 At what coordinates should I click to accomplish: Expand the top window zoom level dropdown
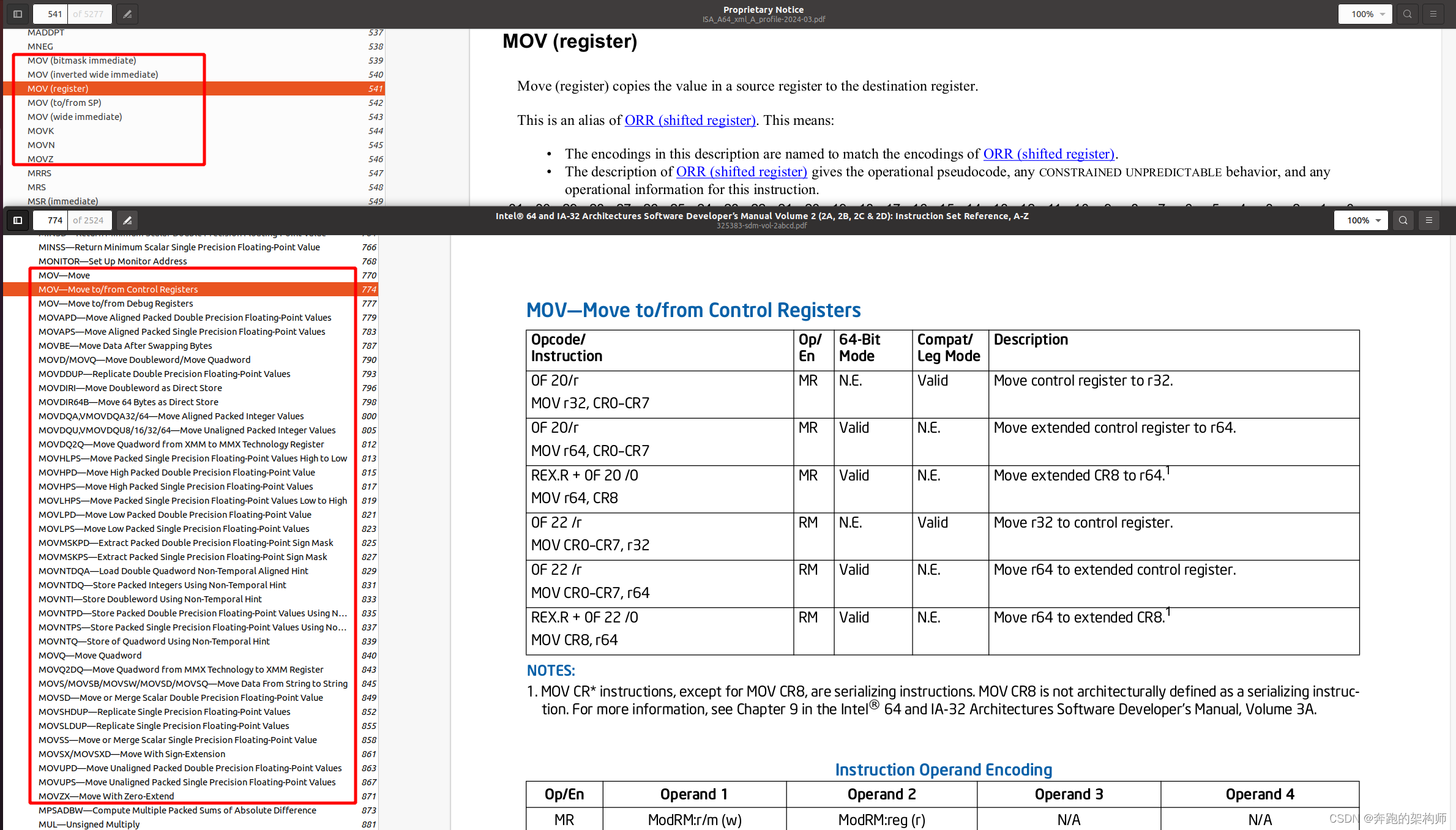tap(1365, 14)
